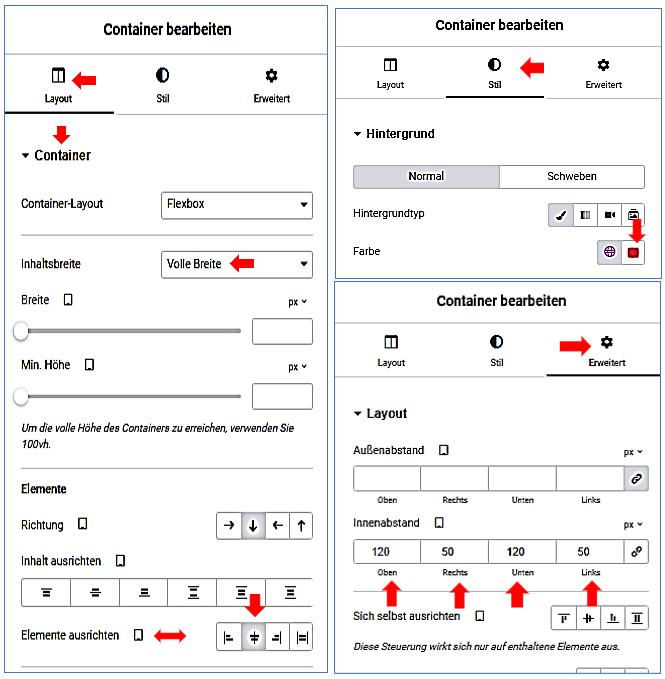Click responsive device icon beside Min. Höhe

(x=90, y=365)
